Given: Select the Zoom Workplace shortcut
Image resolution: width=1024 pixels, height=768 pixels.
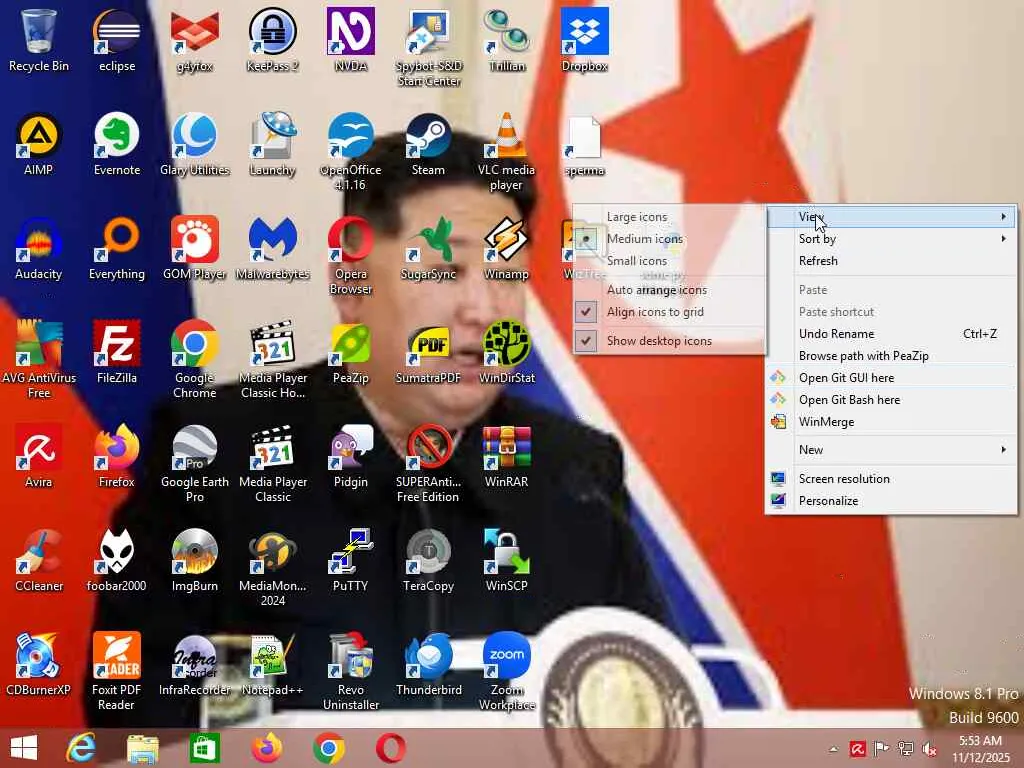Looking at the screenshot, I should point(506,671).
